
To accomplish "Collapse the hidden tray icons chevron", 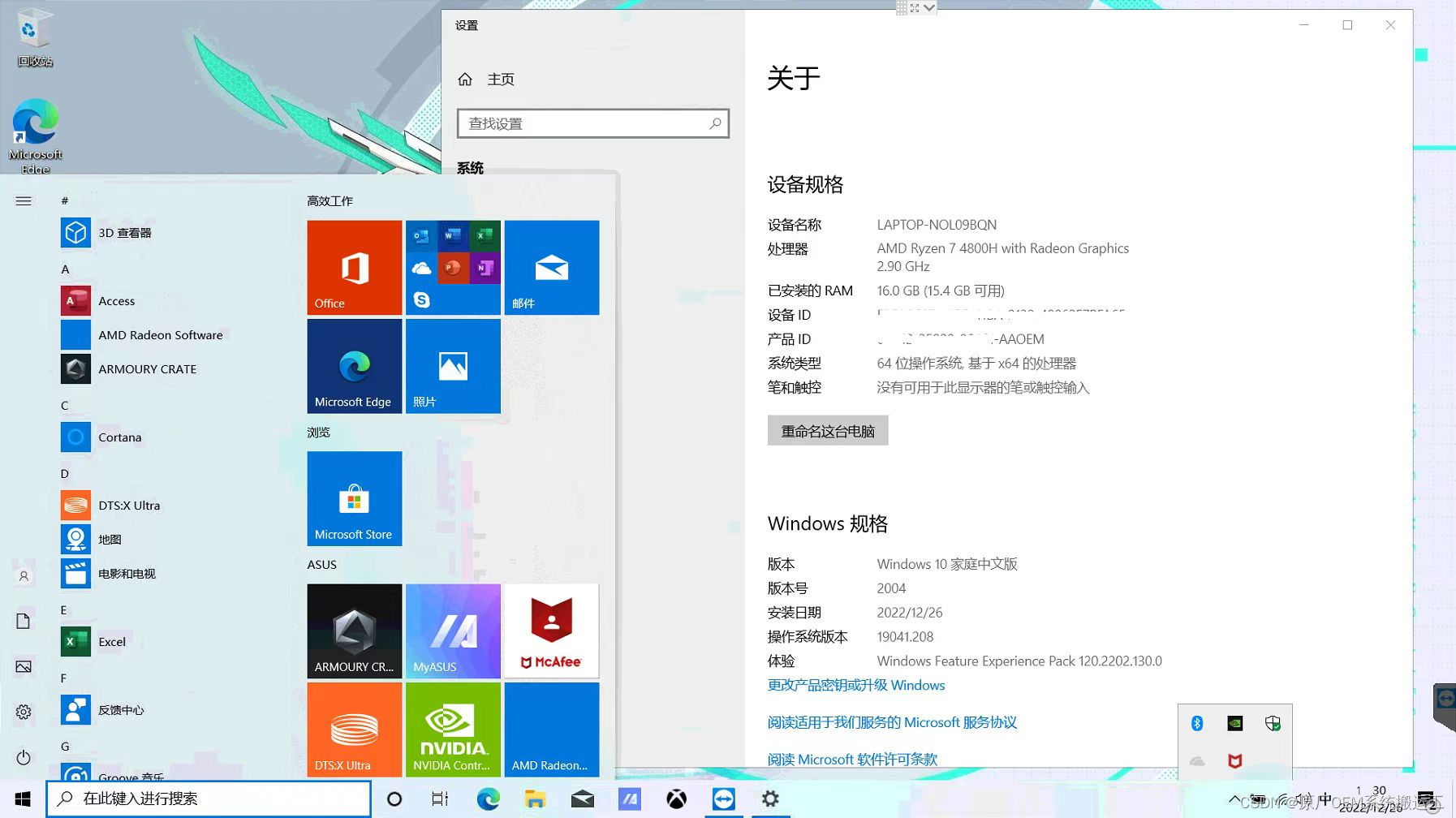I will (1234, 800).
